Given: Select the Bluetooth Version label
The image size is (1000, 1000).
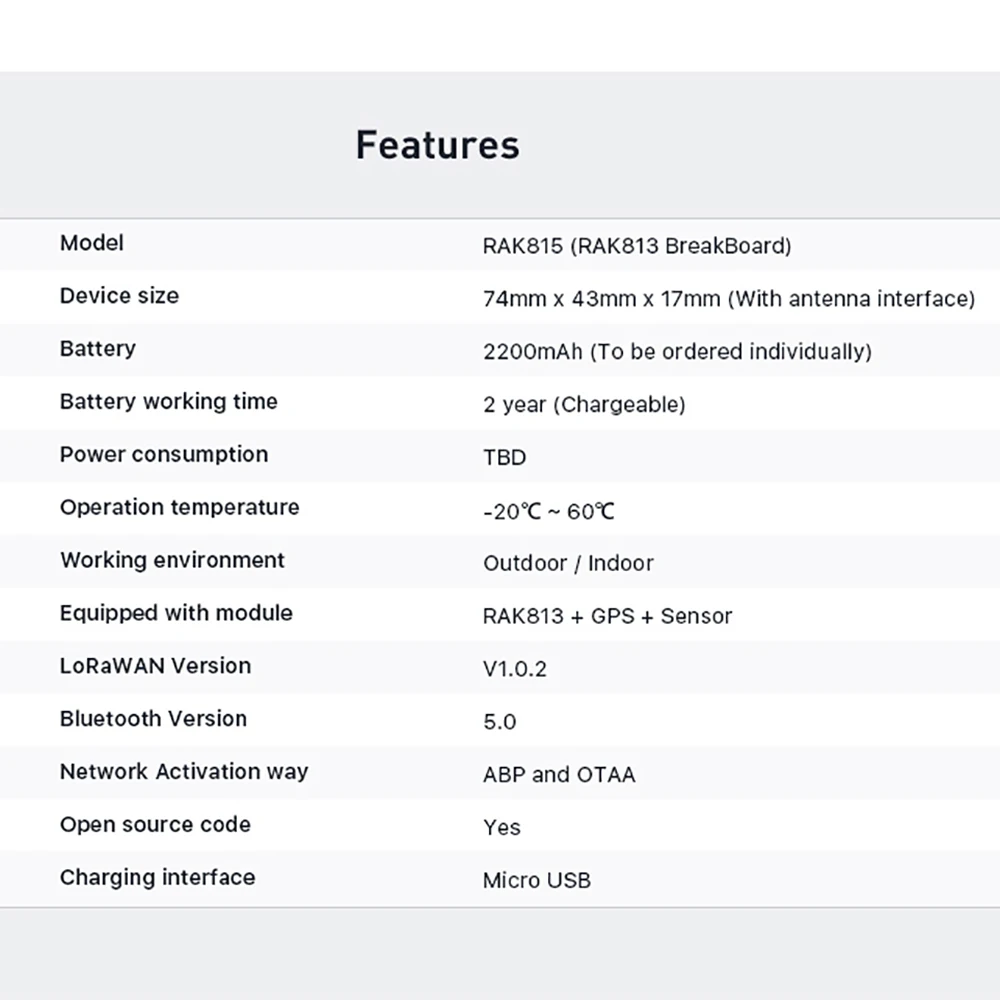Looking at the screenshot, I should click(x=153, y=719).
